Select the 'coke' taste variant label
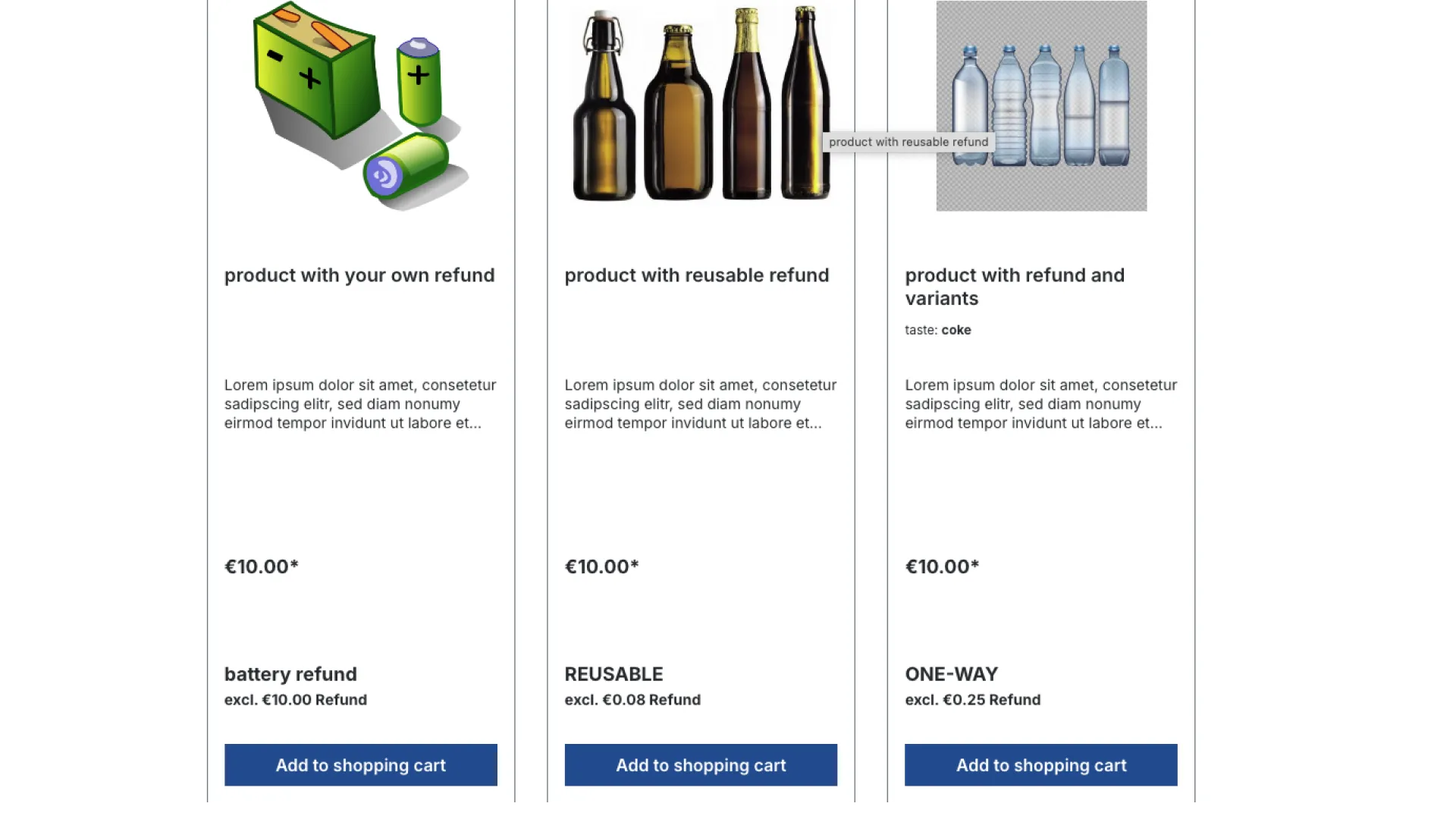 click(x=955, y=330)
